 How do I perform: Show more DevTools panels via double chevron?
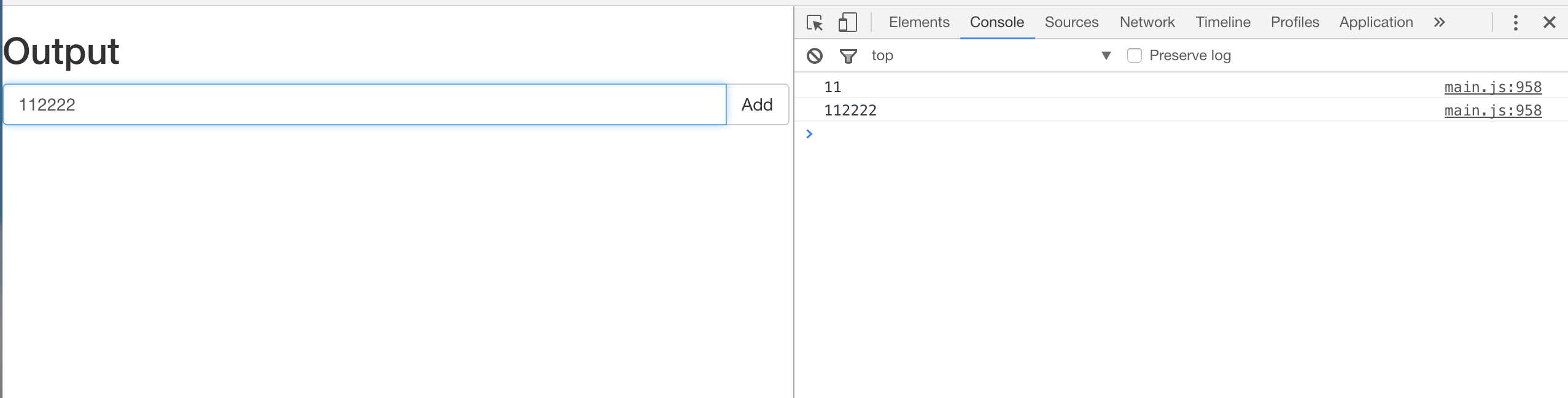tap(1438, 22)
